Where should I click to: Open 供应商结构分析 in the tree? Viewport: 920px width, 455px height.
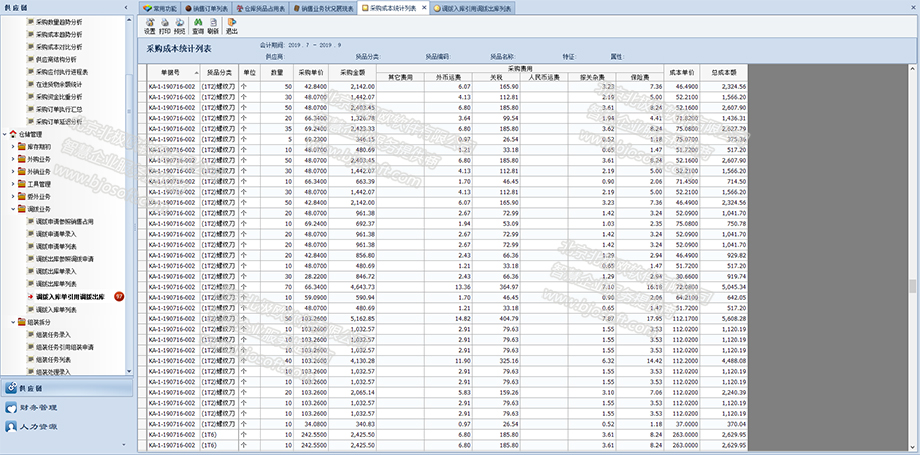pyautogui.click(x=56, y=59)
